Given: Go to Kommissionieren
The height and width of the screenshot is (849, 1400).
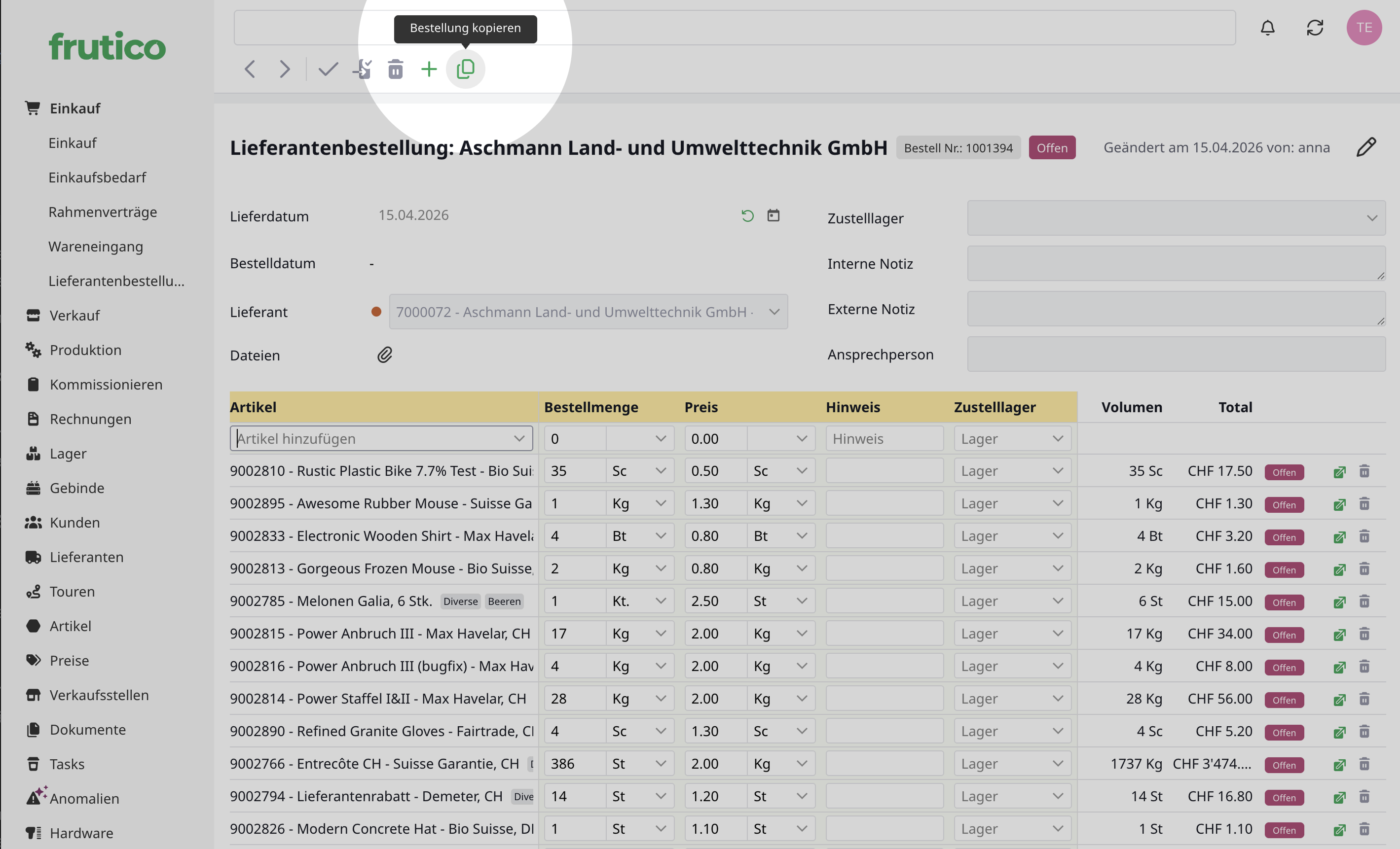Looking at the screenshot, I should coord(106,385).
